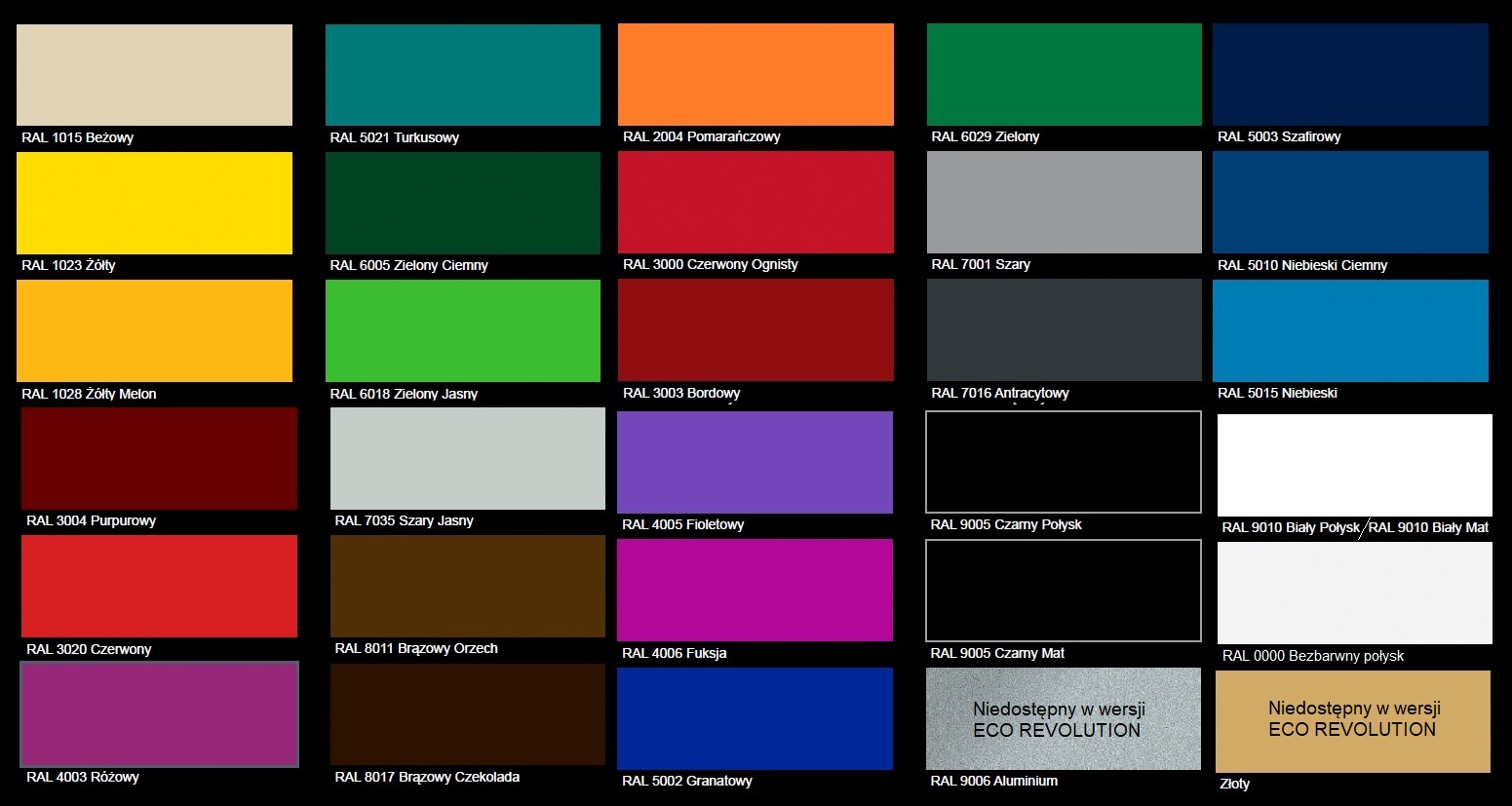This screenshot has height=806, width=1512.
Task: Click the 'RAL 4005 Fioletowy' label
Action: (683, 524)
